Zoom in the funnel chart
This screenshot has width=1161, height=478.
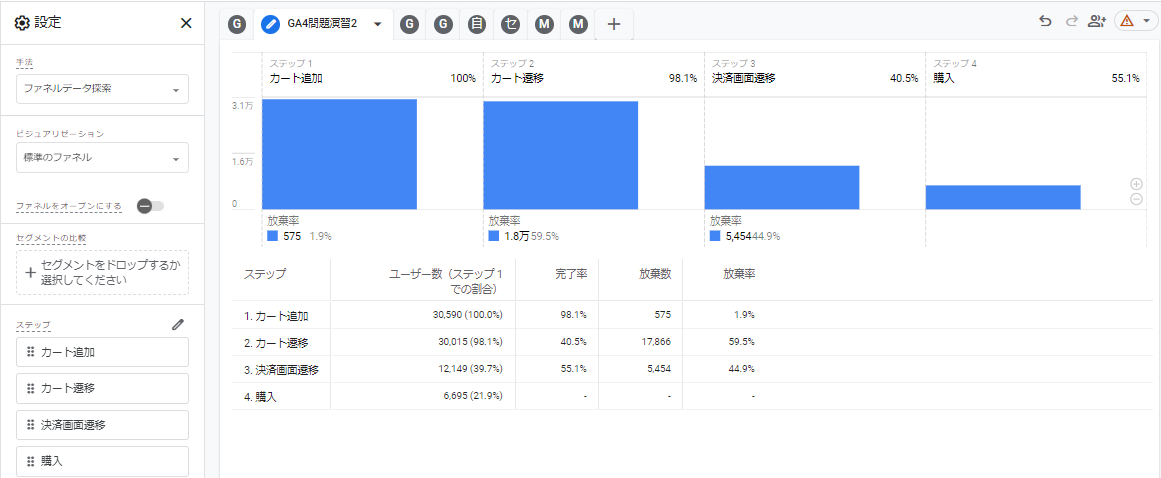(x=1137, y=184)
